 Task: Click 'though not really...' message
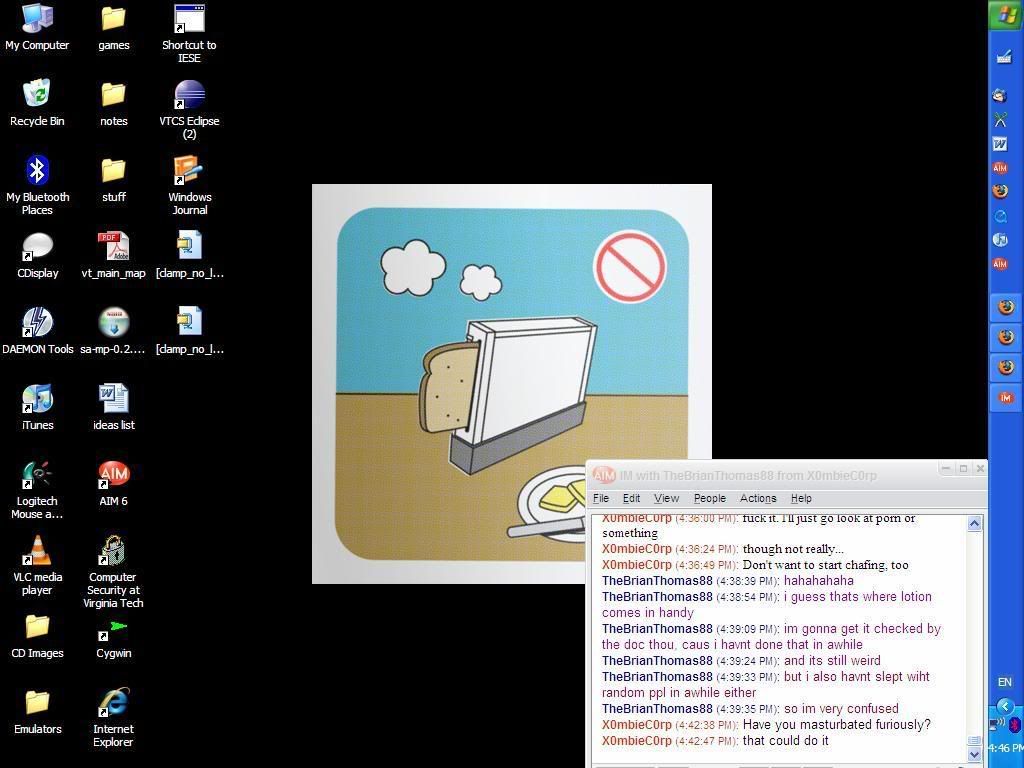click(793, 549)
